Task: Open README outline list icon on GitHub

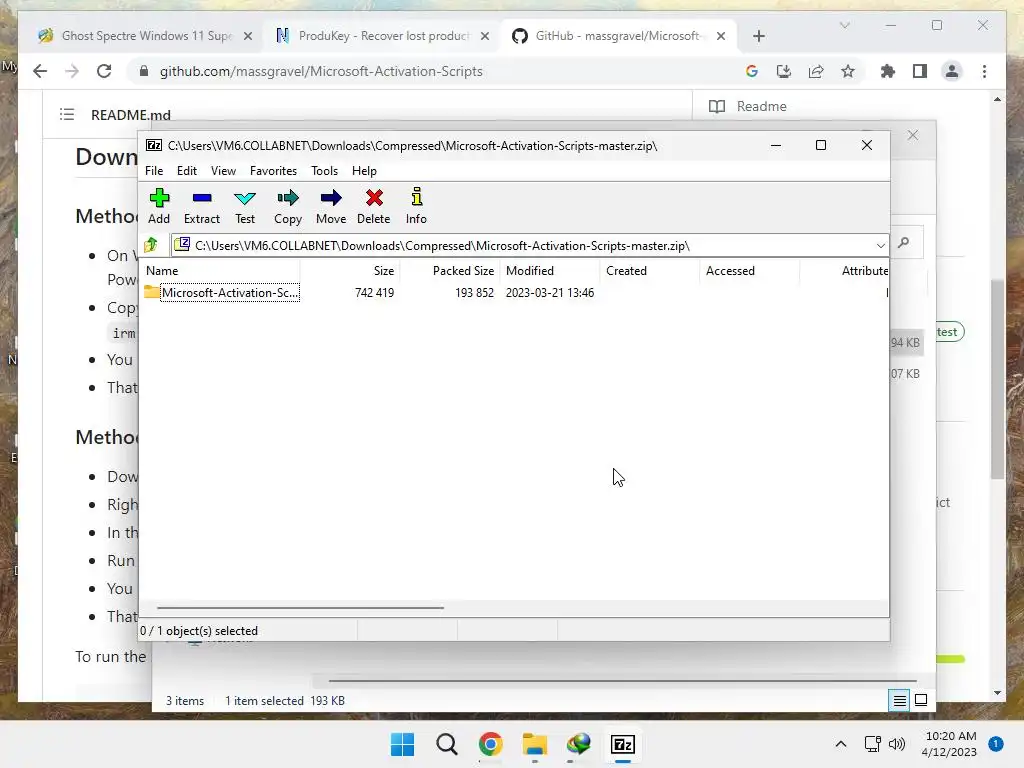Action: click(x=67, y=115)
